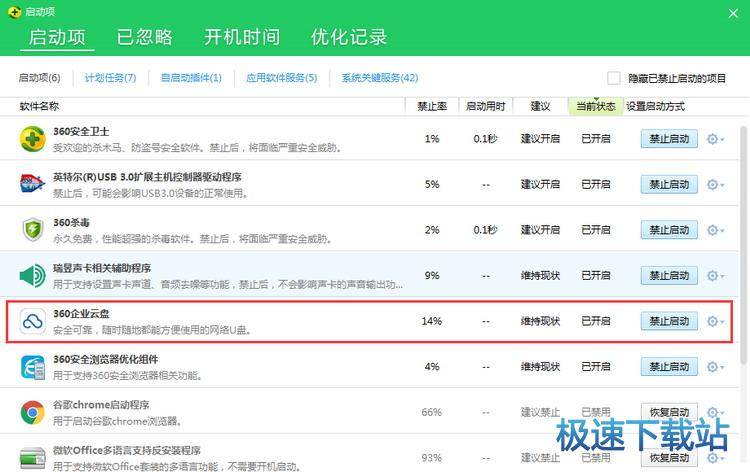The height and width of the screenshot is (472, 750).
Task: Select the 自启动插件(1) sub-tab
Action: point(191,77)
